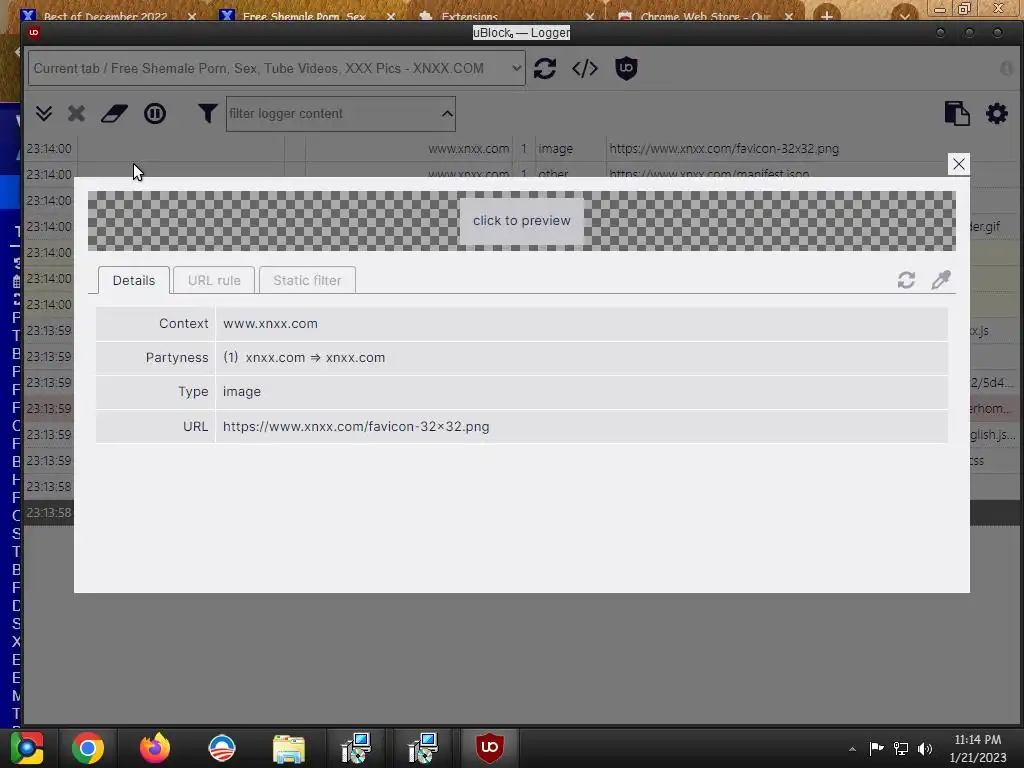The height and width of the screenshot is (768, 1024).
Task: Click the Start button on the taskbar
Action: click(27, 748)
